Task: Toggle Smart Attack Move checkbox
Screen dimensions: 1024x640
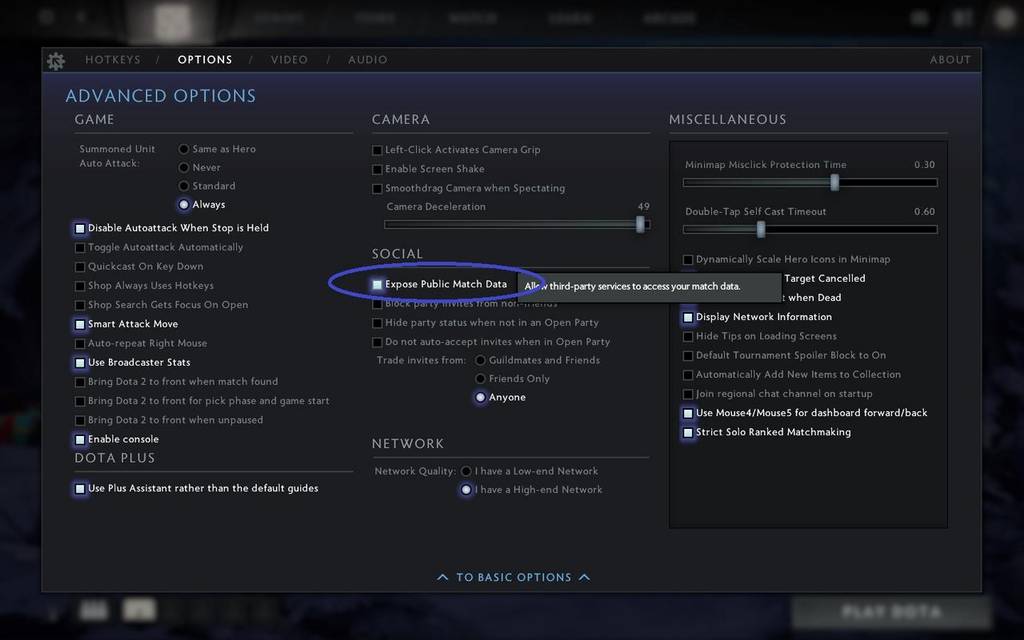Action: coord(80,324)
